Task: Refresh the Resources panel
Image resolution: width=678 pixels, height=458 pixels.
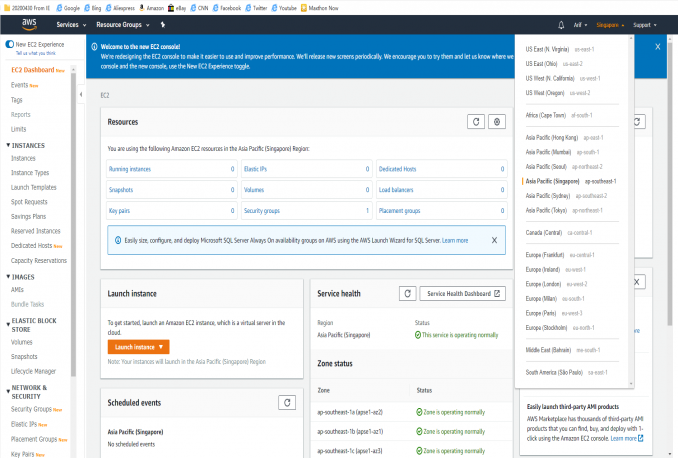Action: pyautogui.click(x=476, y=121)
